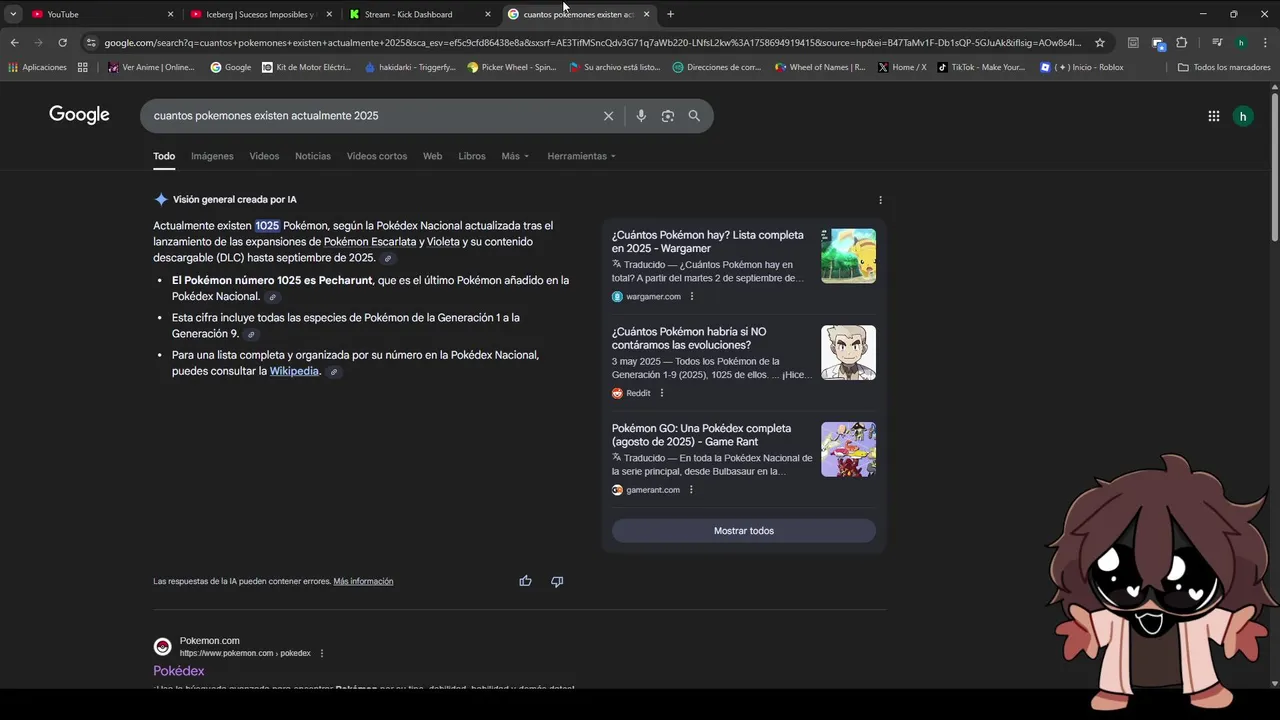Switch to 'Stream - Kick Dashboard' tab
Image resolution: width=1280 pixels, height=720 pixels.
[420, 14]
